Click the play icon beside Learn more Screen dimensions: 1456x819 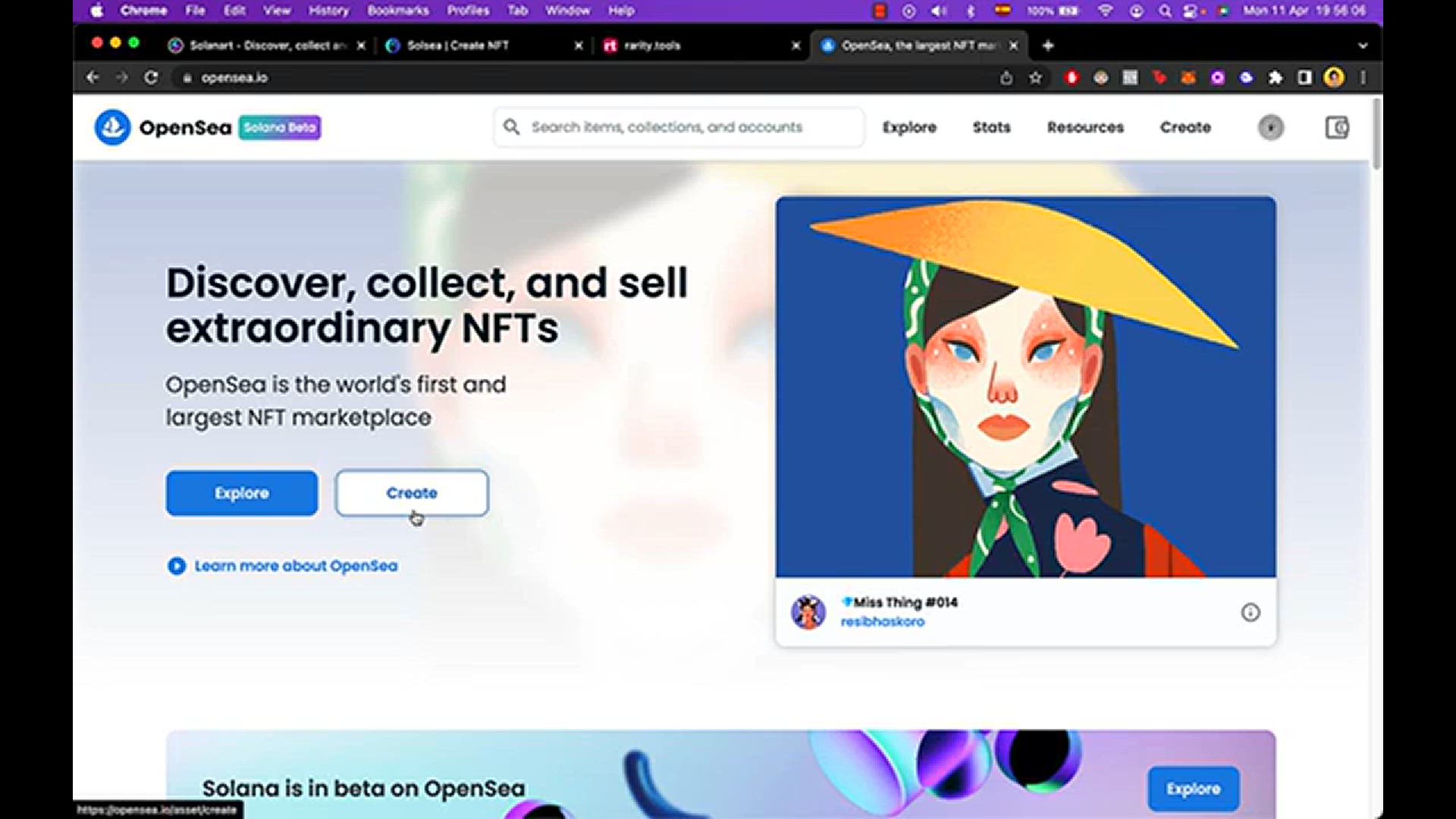177,566
